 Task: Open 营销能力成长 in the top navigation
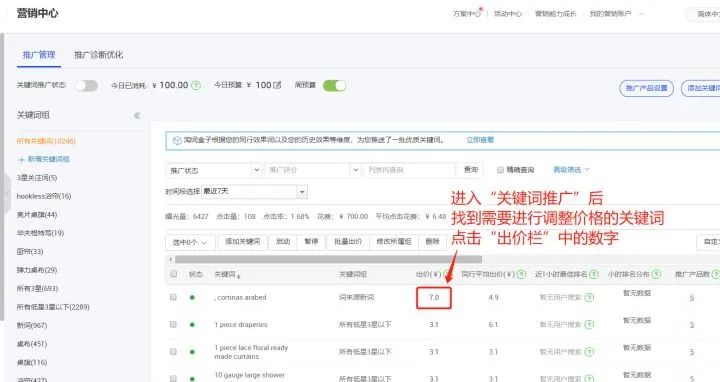[556, 14]
